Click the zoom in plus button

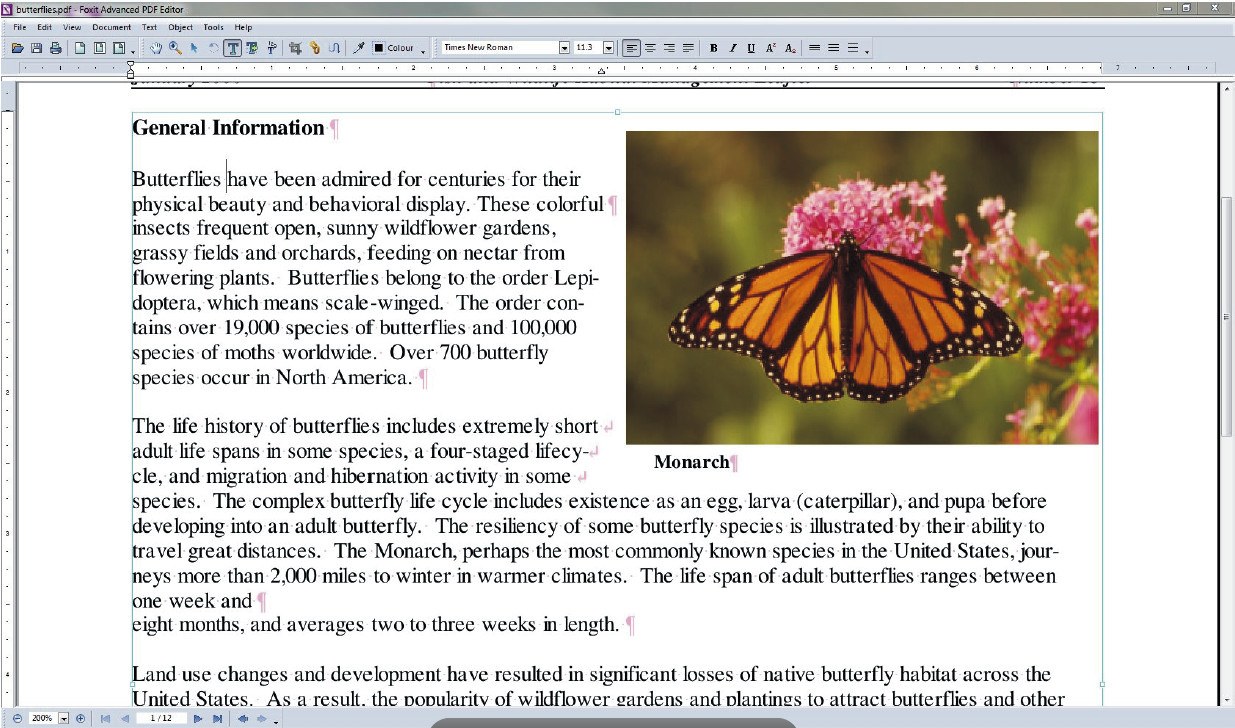80,718
